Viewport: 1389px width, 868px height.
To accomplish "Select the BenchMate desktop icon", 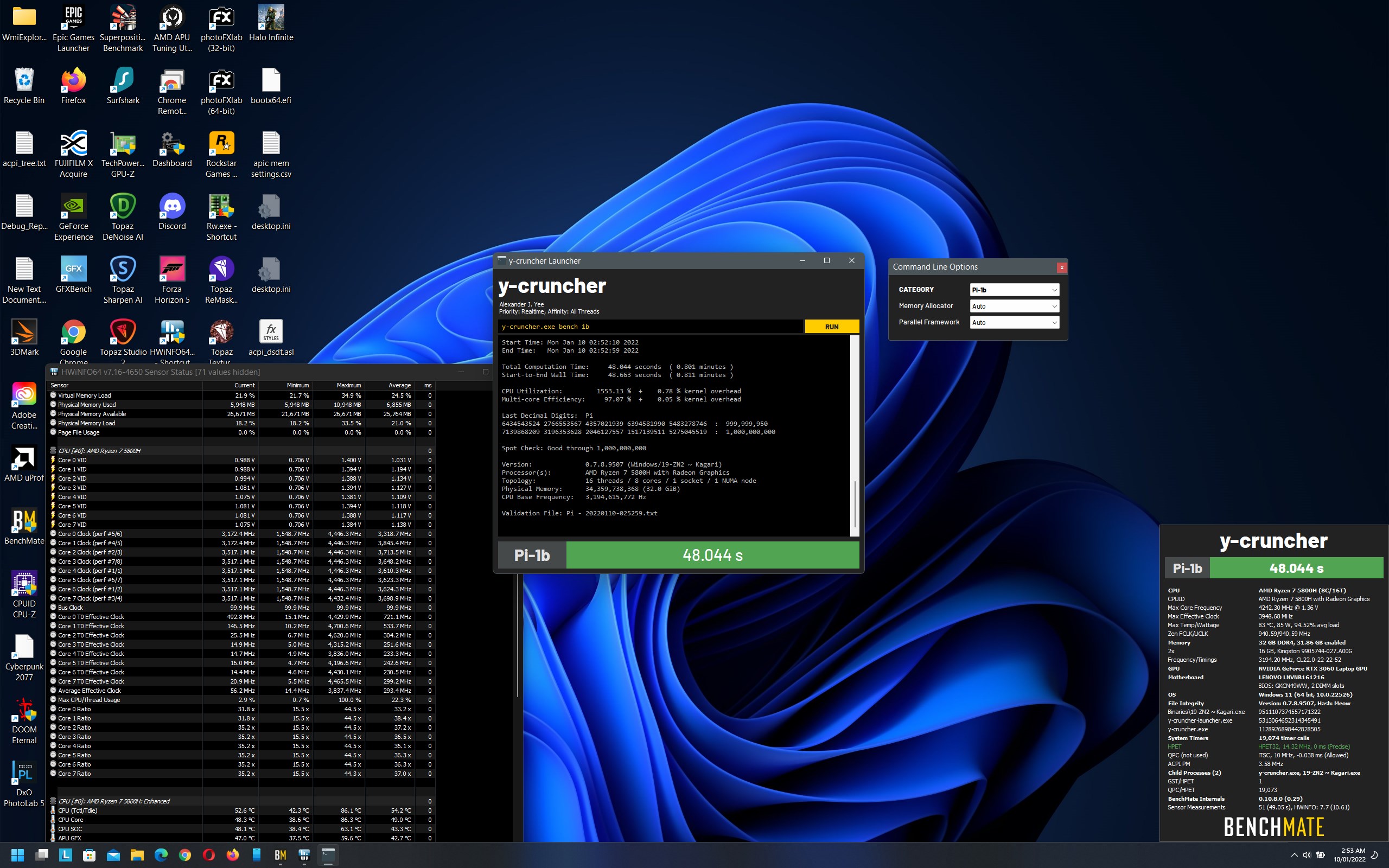I will pyautogui.click(x=24, y=527).
